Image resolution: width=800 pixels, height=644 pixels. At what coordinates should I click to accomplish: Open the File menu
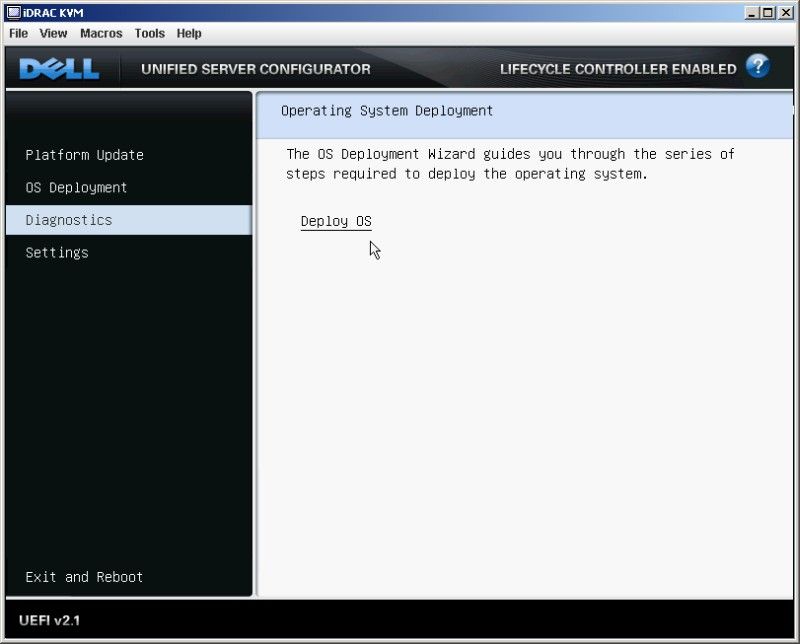(x=18, y=34)
